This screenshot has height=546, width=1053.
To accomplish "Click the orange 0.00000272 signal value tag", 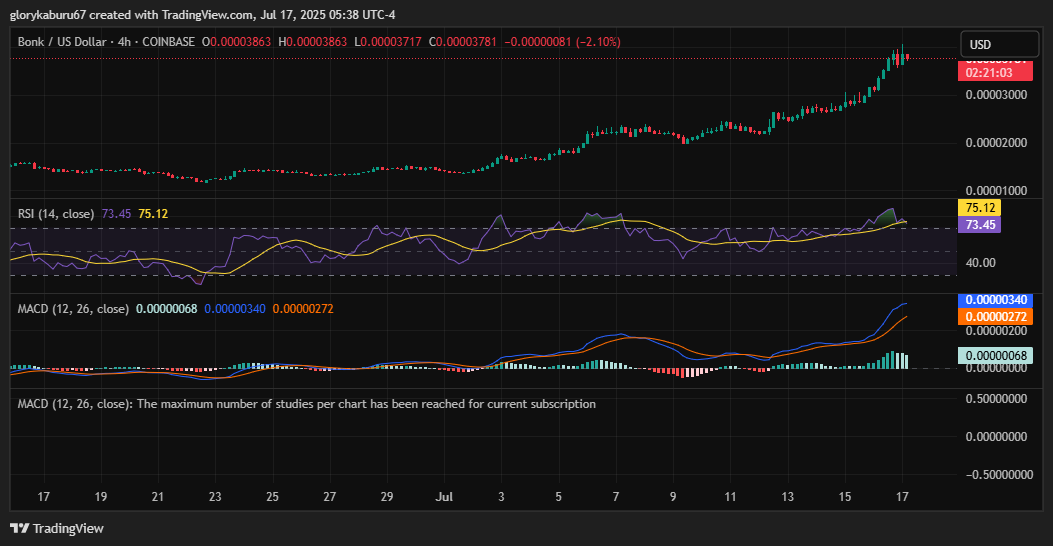I will point(994,316).
